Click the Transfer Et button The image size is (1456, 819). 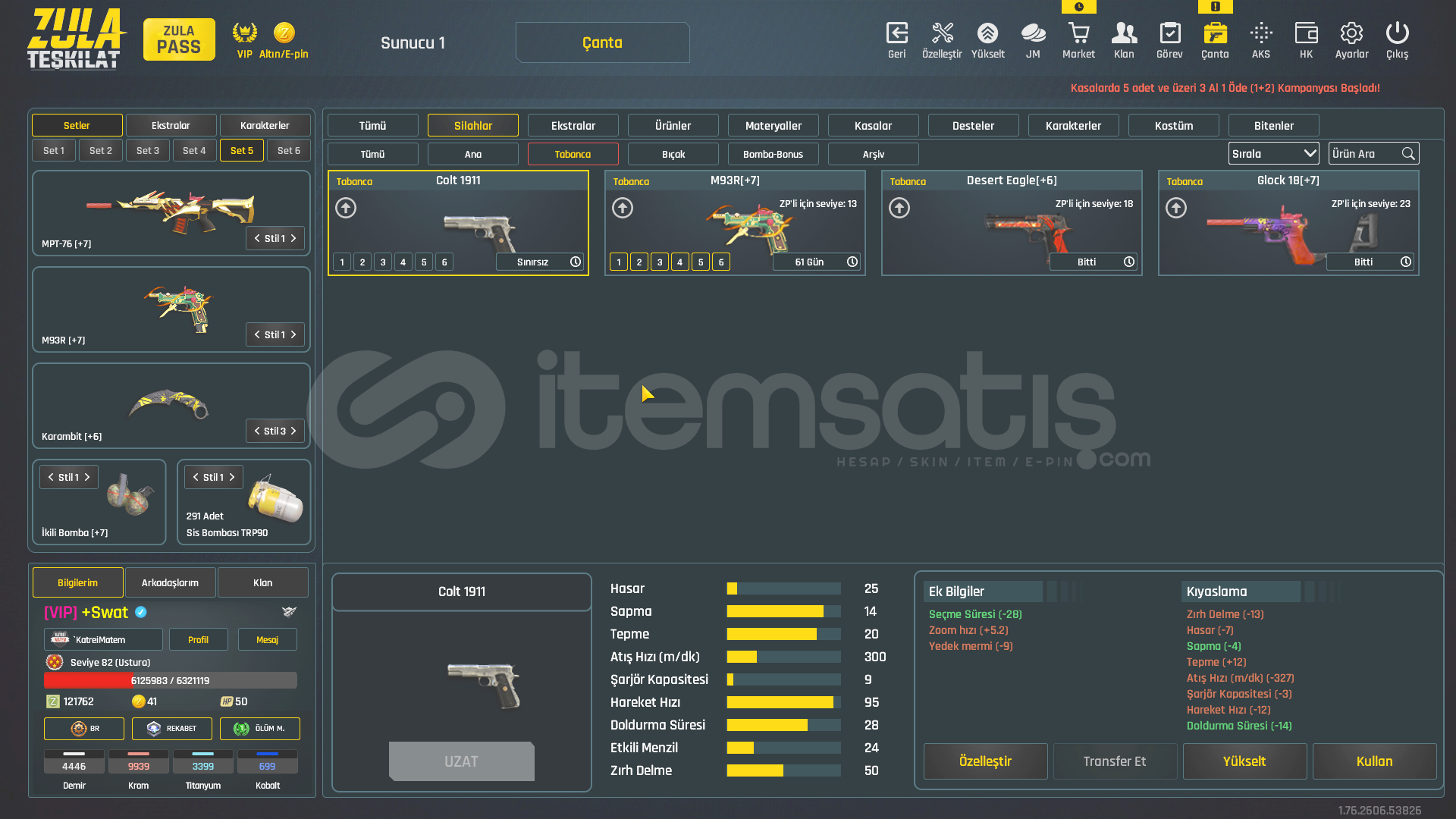point(1116,761)
